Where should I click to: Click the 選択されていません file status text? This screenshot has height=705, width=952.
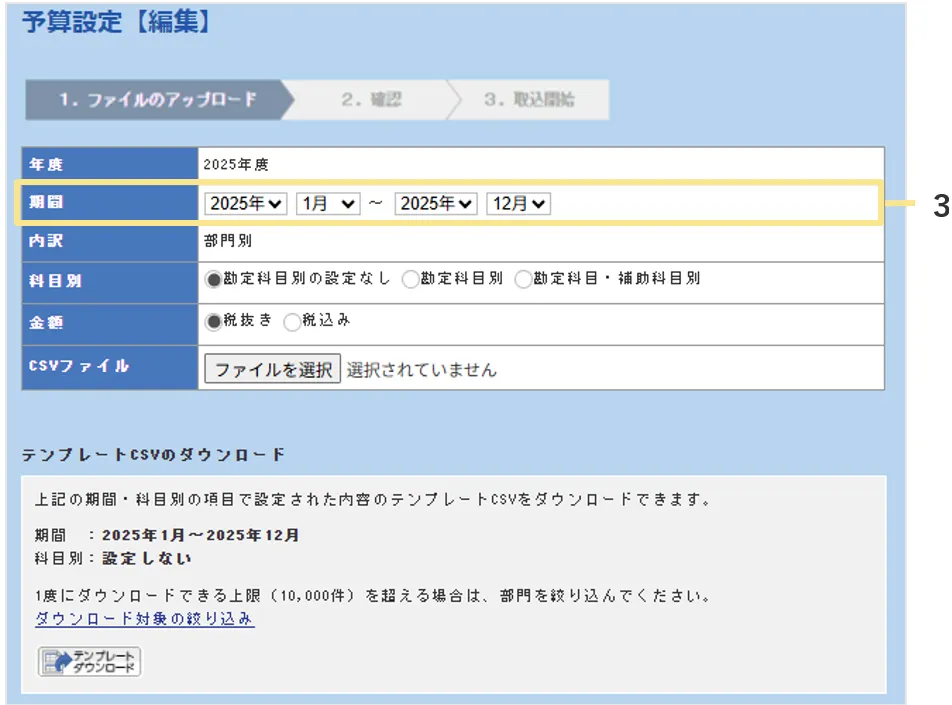[421, 369]
